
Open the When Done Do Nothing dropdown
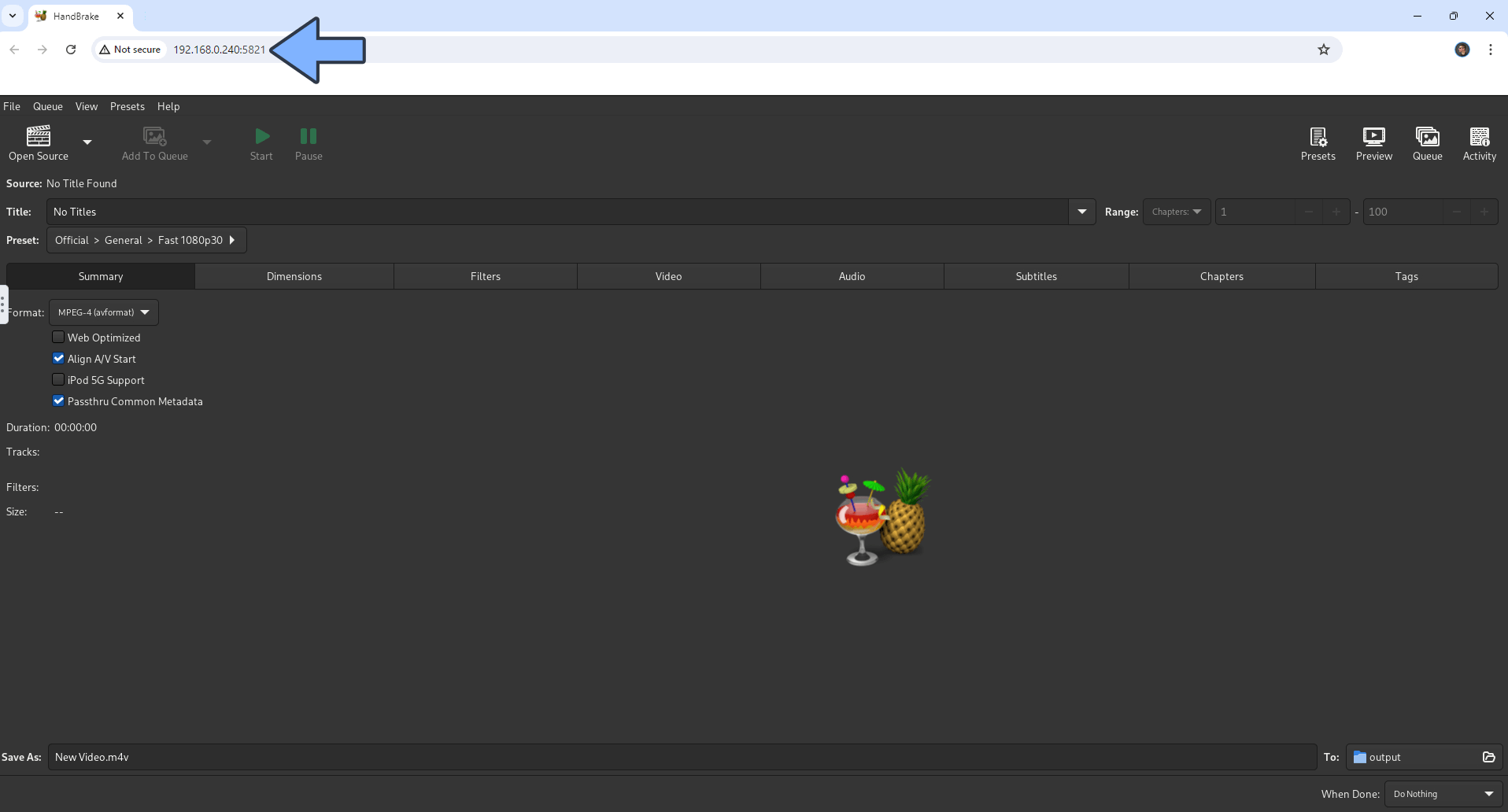[1443, 794]
